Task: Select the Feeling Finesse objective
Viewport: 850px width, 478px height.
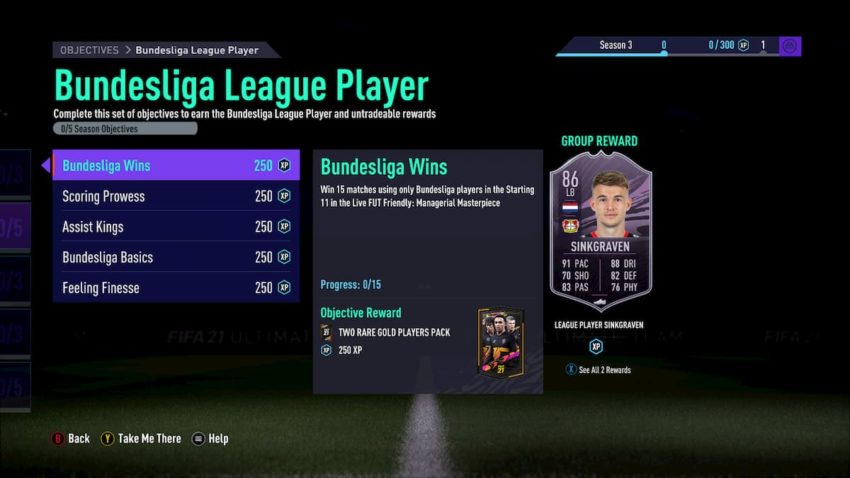Action: point(176,287)
